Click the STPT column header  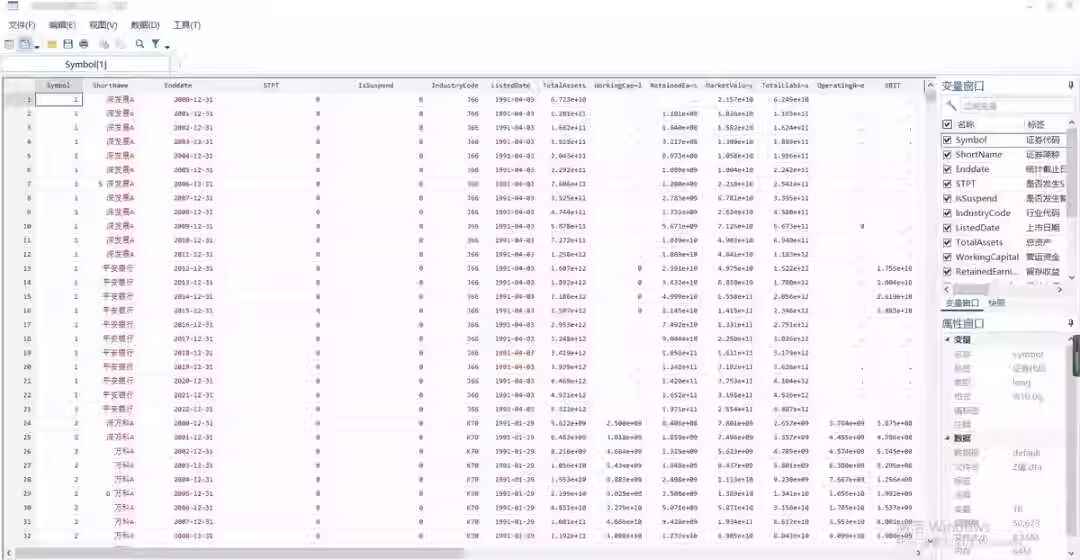[271, 85]
